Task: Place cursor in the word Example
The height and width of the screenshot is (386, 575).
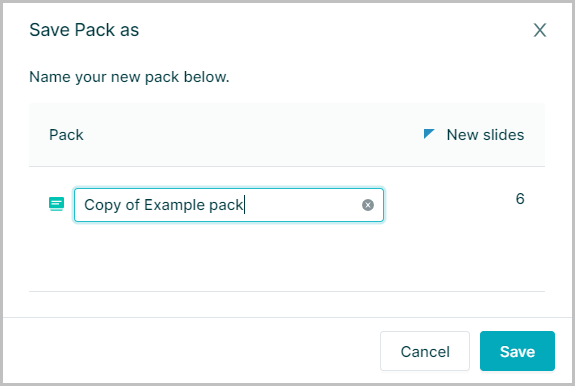Action: (x=175, y=205)
